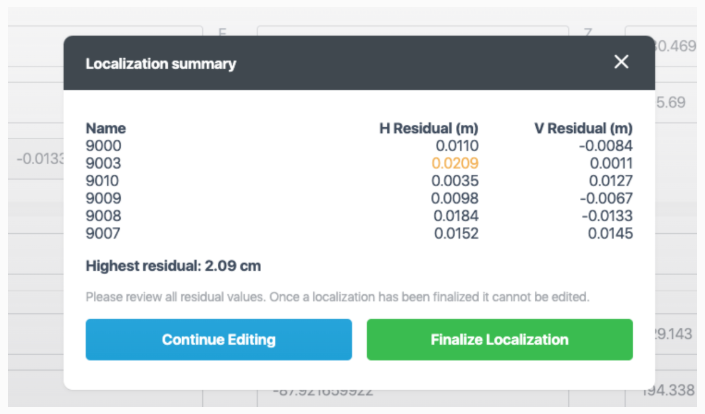Select the highlighted 0.0209 residual value
This screenshot has width=705, height=414.
pos(455,163)
